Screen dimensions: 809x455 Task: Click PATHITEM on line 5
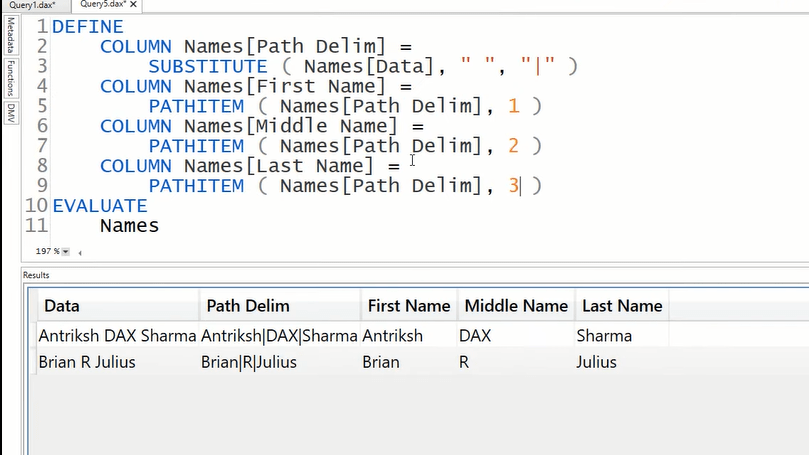(x=196, y=106)
